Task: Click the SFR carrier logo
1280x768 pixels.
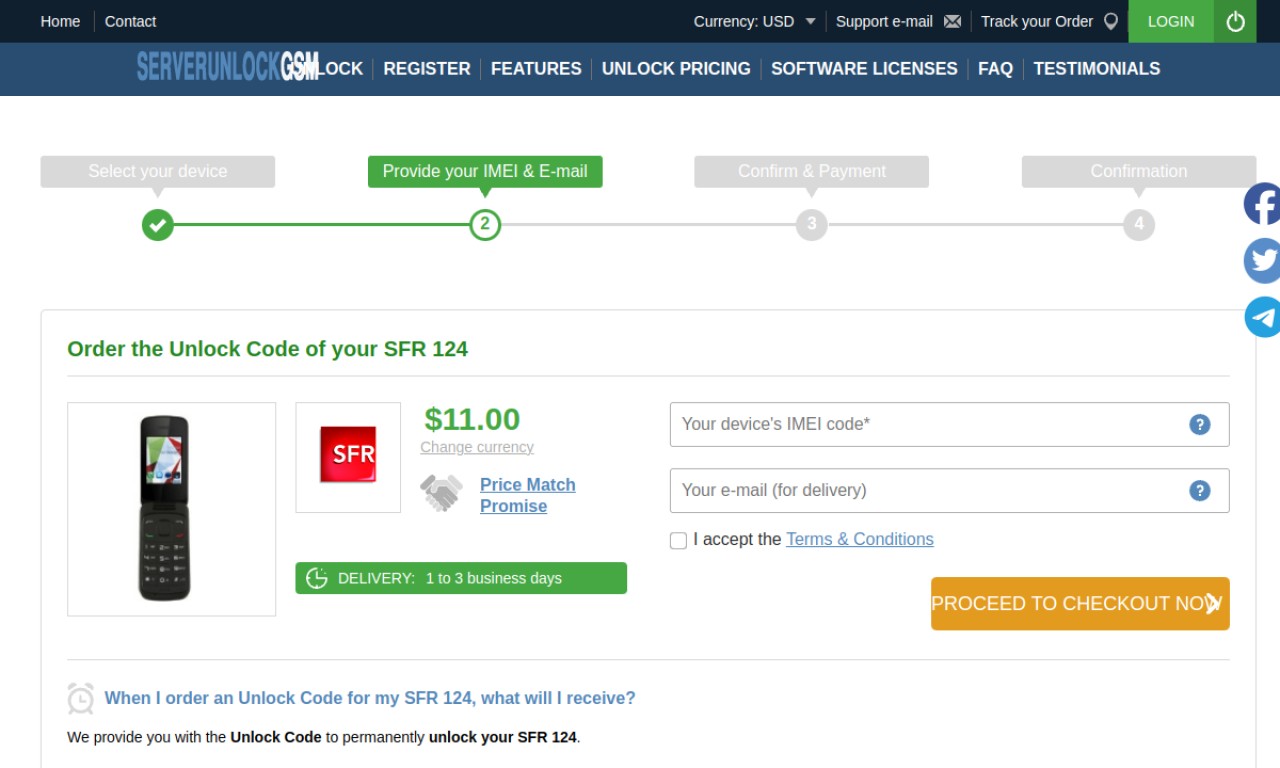Action: point(348,454)
